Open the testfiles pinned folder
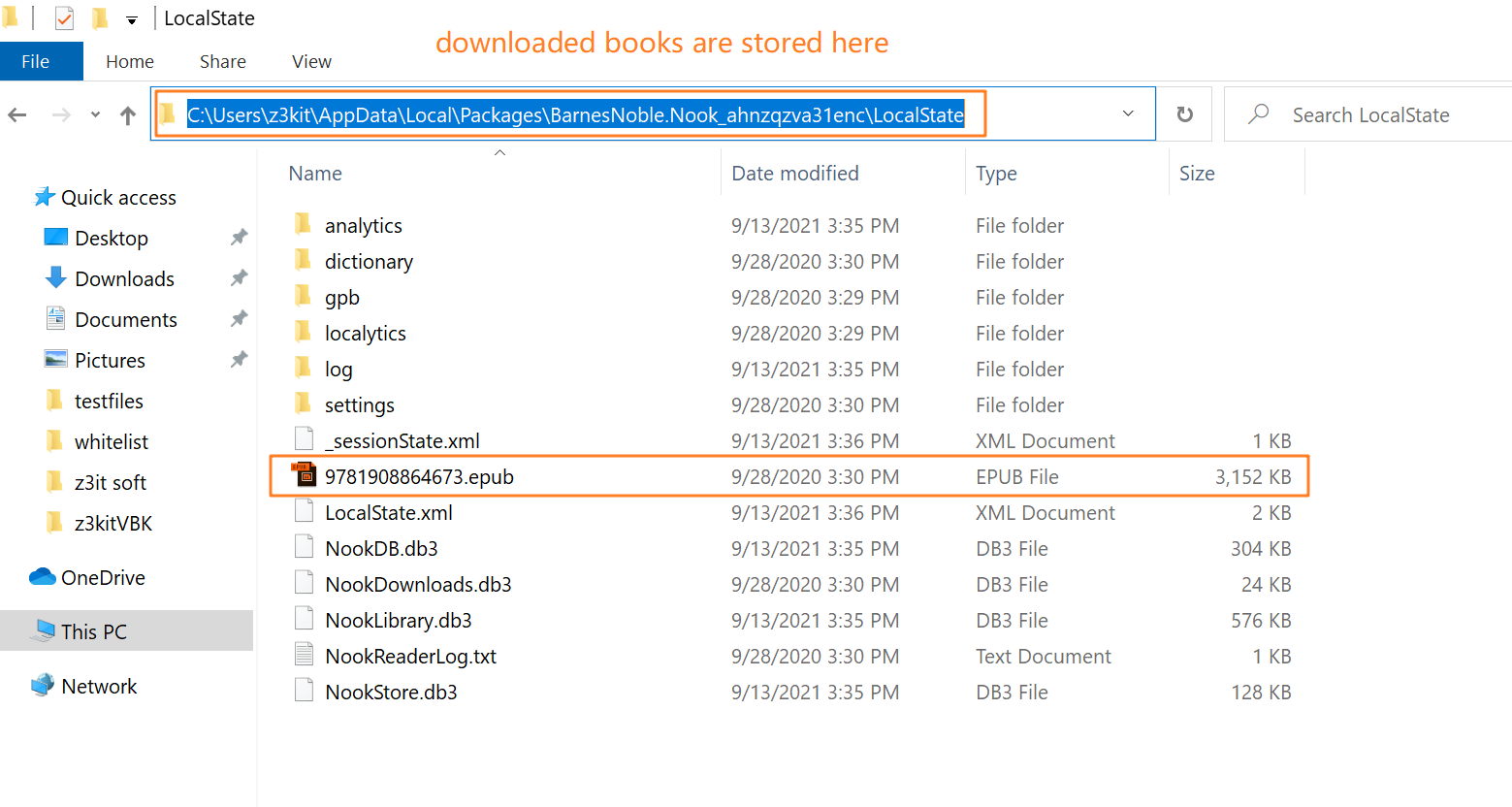 (x=109, y=402)
